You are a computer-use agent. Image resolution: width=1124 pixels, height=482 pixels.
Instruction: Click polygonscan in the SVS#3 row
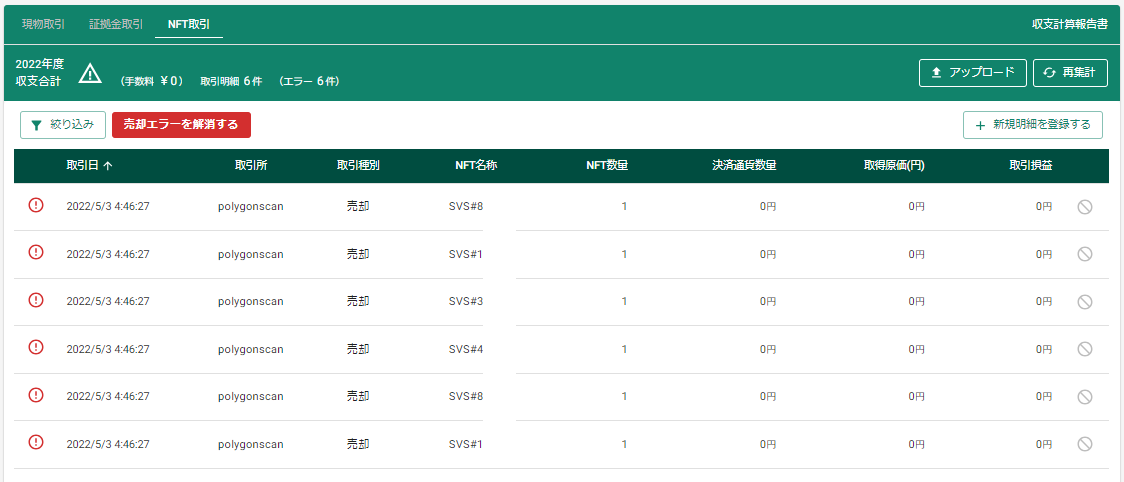tap(251, 301)
